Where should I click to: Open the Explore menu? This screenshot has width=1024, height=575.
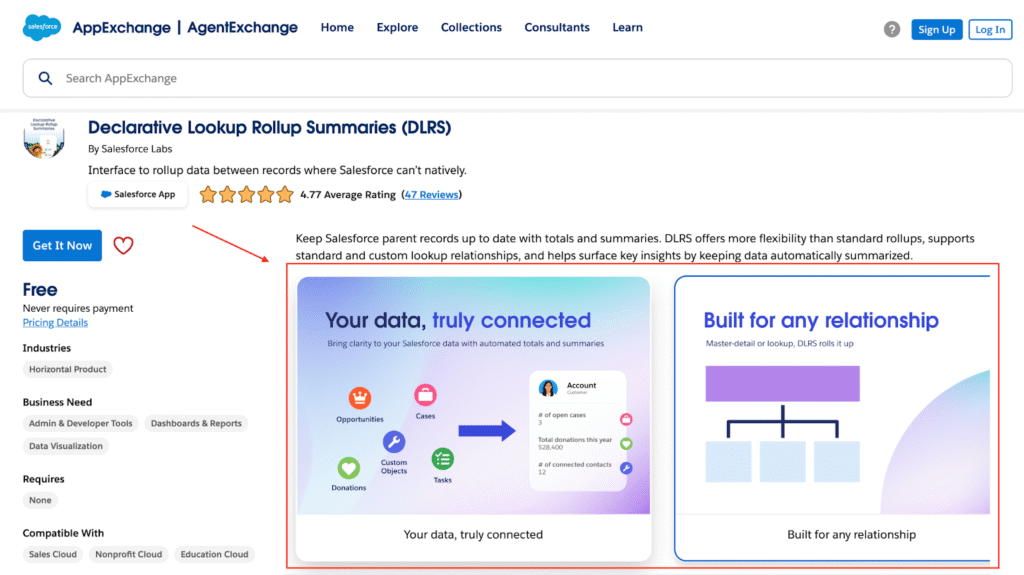pos(397,27)
